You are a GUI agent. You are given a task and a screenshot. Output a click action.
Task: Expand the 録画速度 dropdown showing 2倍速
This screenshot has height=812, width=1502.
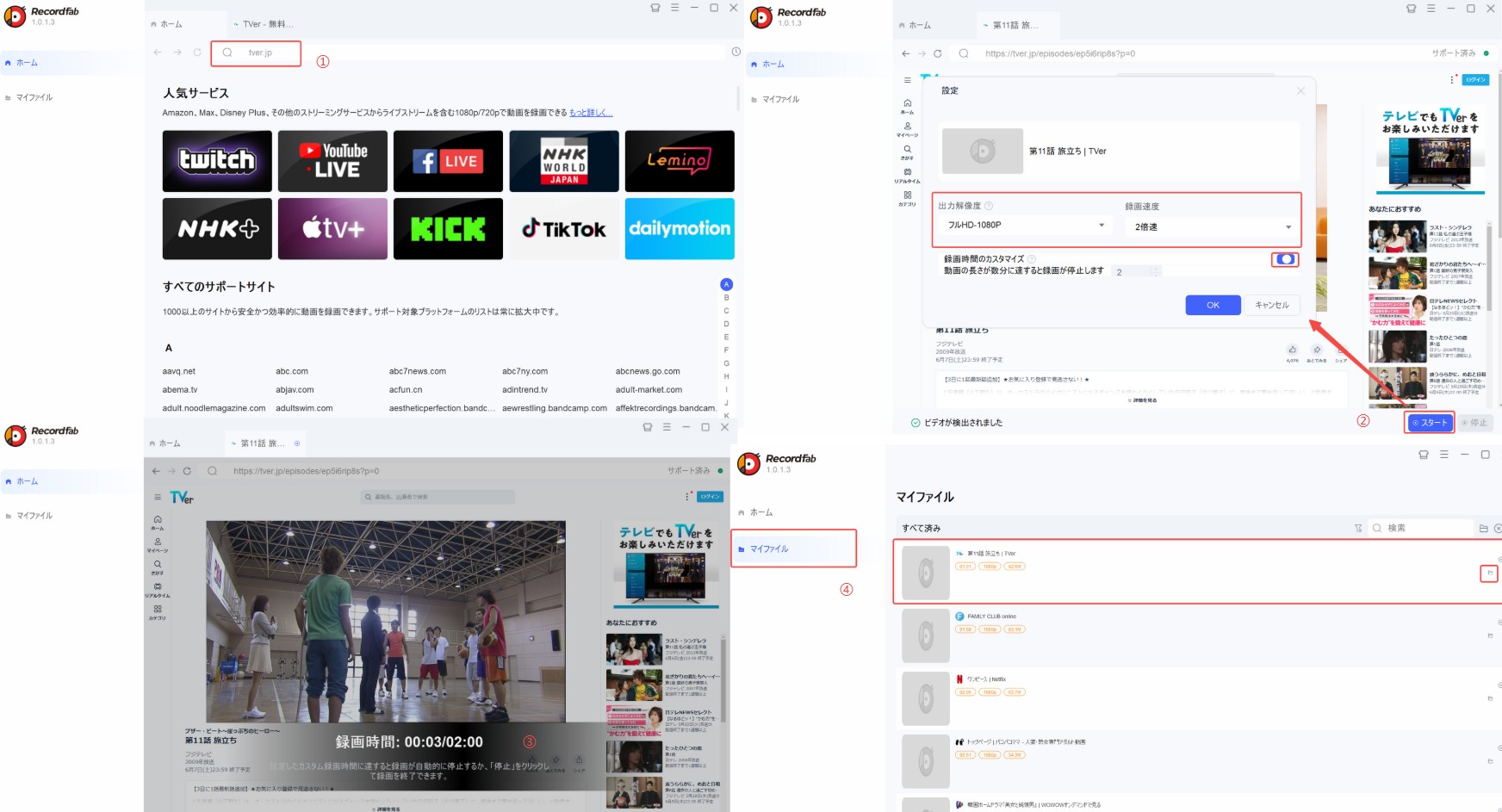tap(1213, 227)
